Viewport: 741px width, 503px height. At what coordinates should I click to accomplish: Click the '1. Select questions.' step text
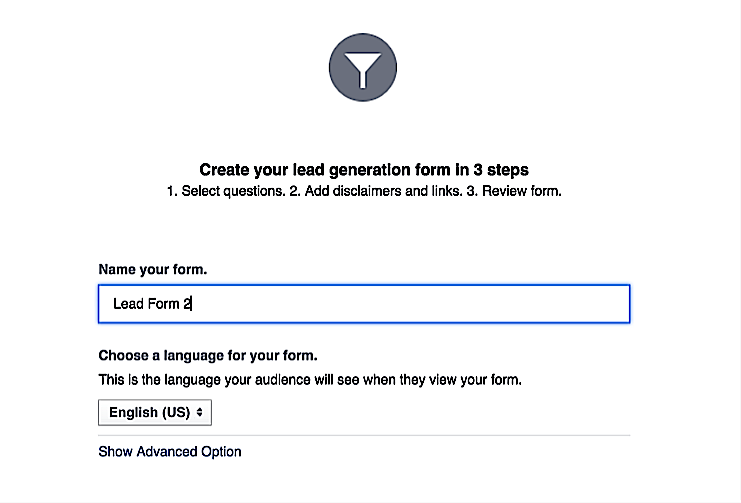tap(226, 191)
